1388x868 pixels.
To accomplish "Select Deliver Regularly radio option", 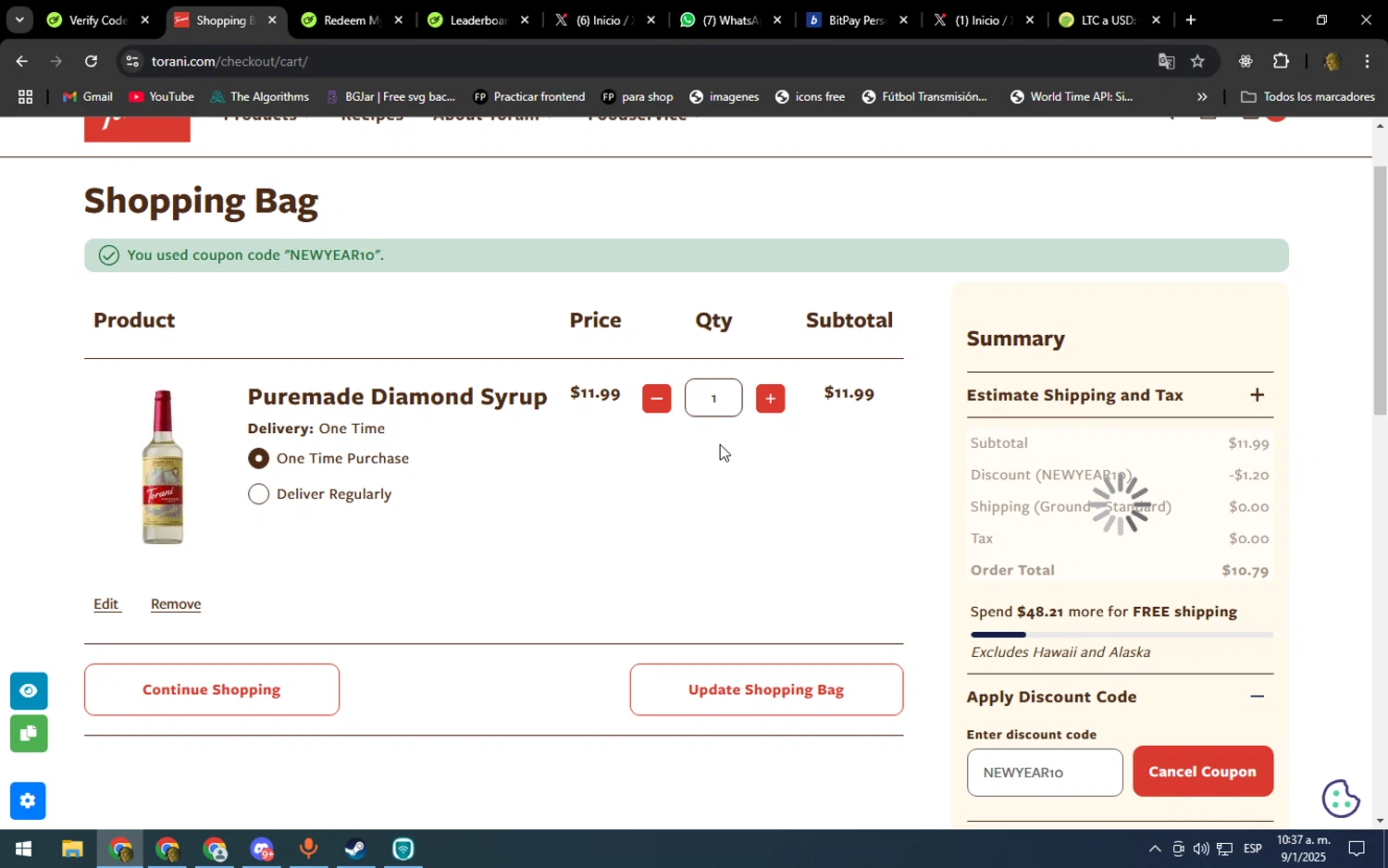I will coord(258,494).
